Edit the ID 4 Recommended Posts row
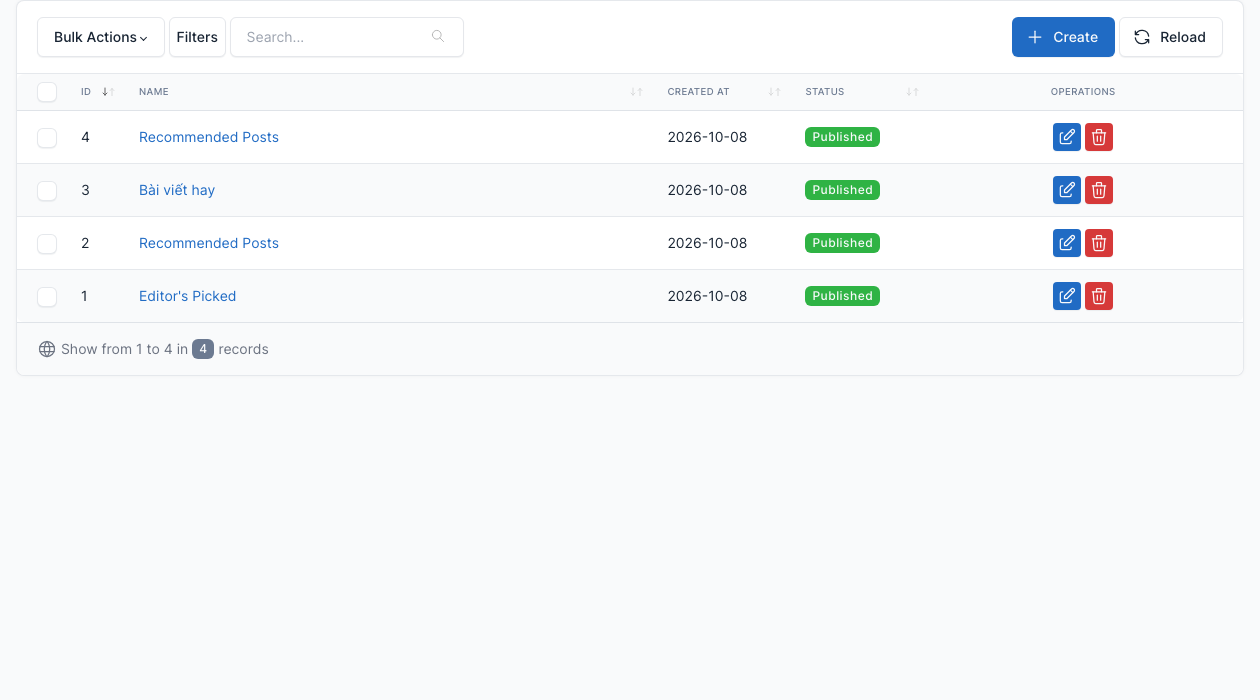The image size is (1260, 700). (1067, 137)
